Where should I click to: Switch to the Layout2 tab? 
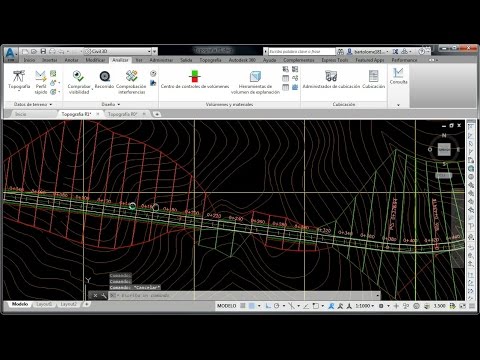pos(68,304)
